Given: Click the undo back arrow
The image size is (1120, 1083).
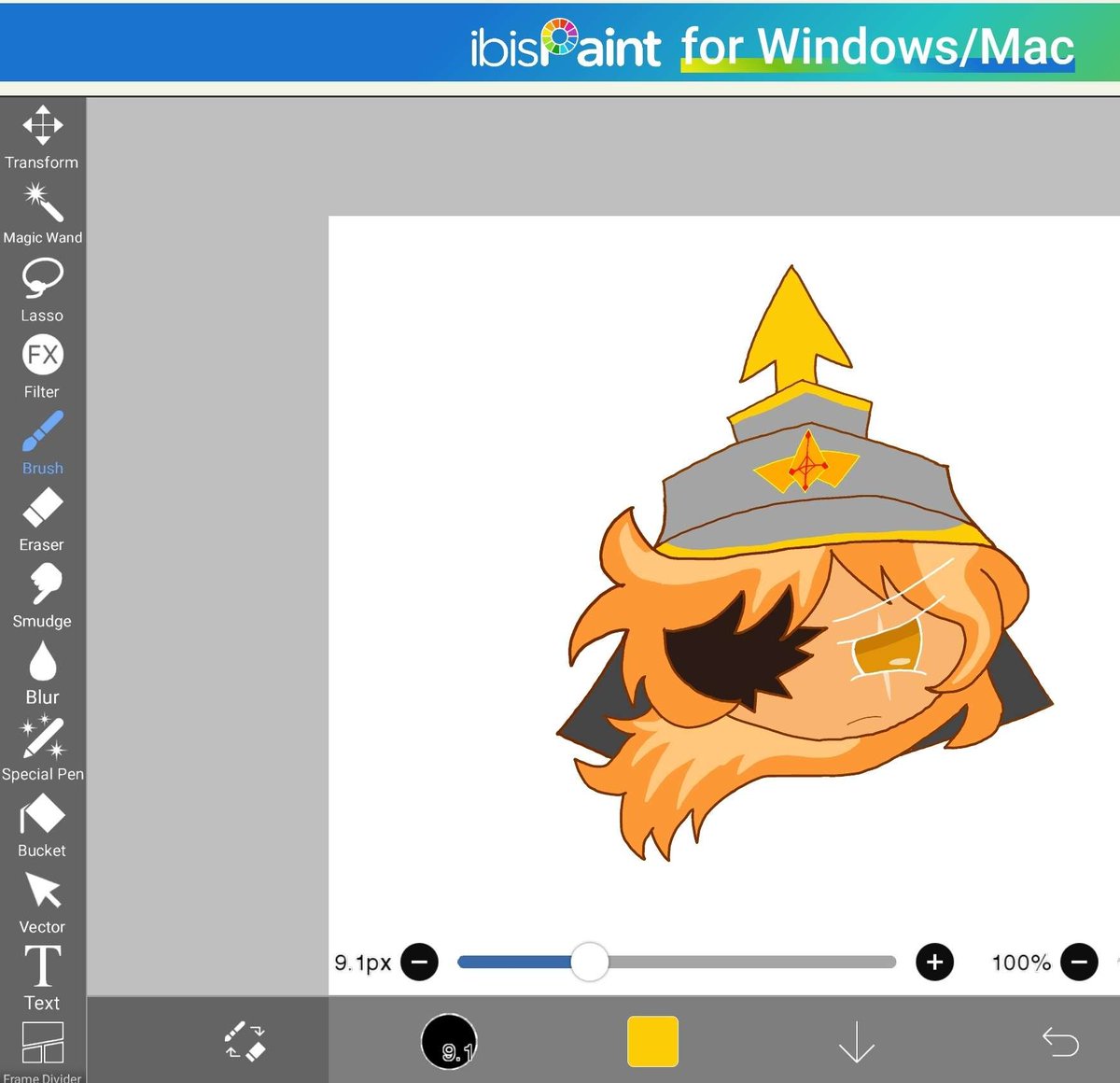Looking at the screenshot, I should pyautogui.click(x=1060, y=1041).
